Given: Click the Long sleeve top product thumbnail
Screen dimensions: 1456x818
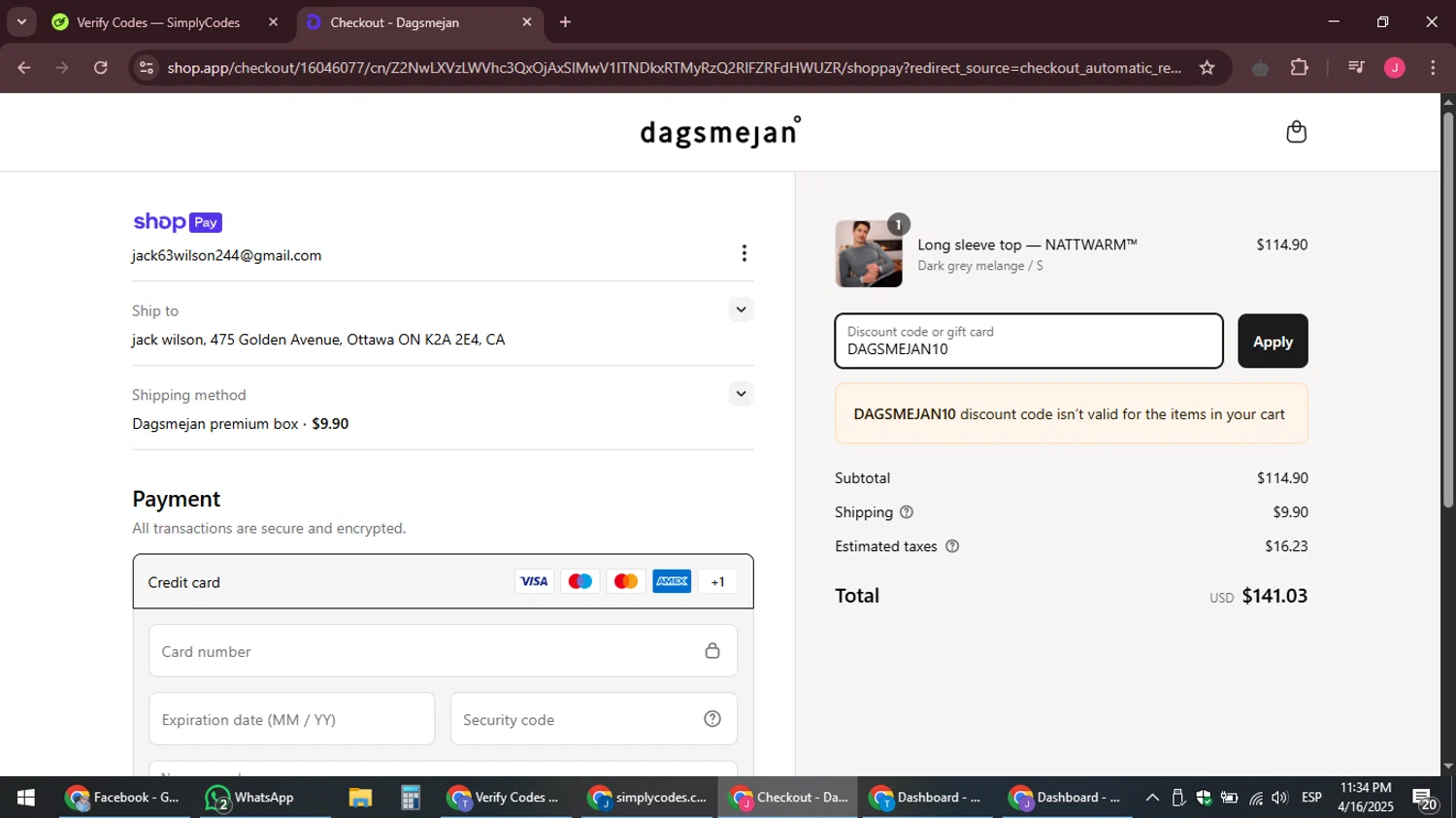Looking at the screenshot, I should 869,253.
